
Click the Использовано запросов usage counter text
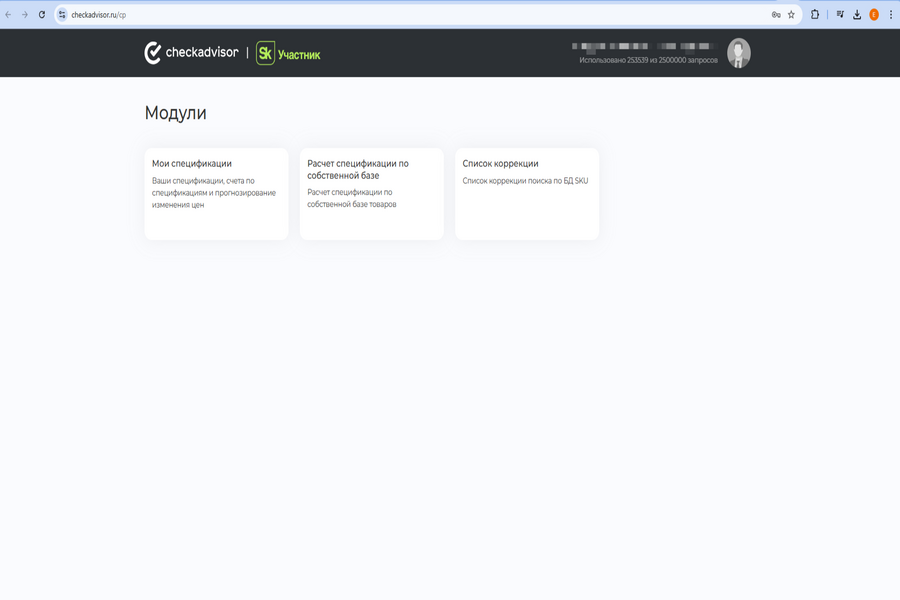[648, 60]
